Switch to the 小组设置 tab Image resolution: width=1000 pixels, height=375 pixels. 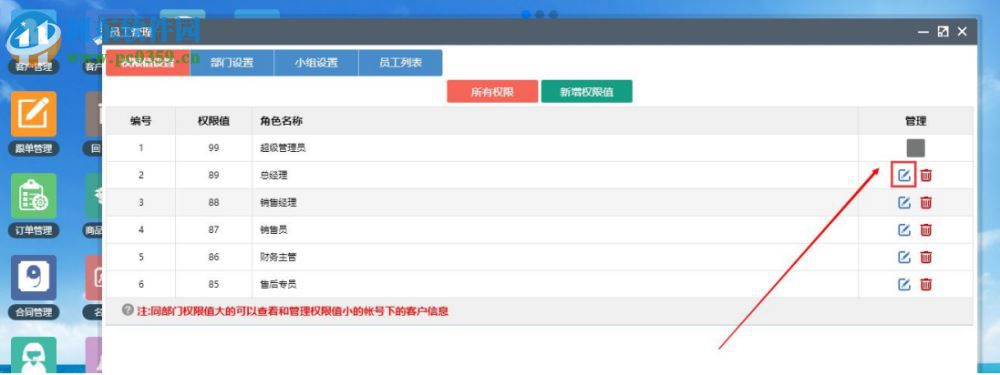[316, 63]
